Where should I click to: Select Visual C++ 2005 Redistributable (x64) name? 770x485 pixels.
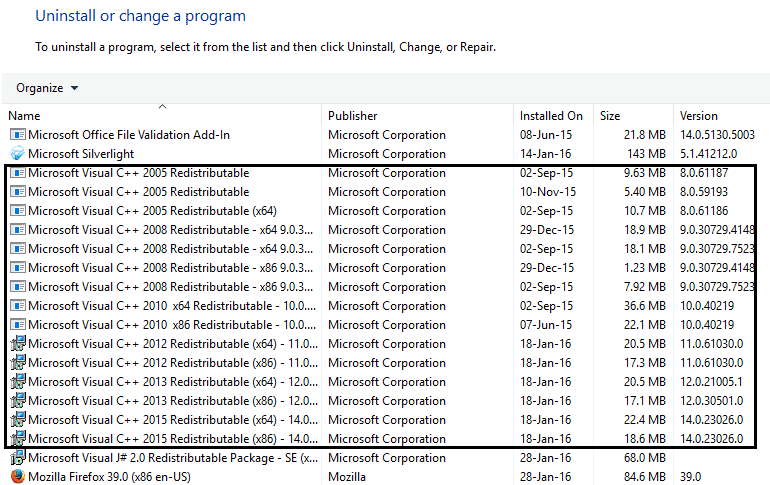click(x=152, y=211)
